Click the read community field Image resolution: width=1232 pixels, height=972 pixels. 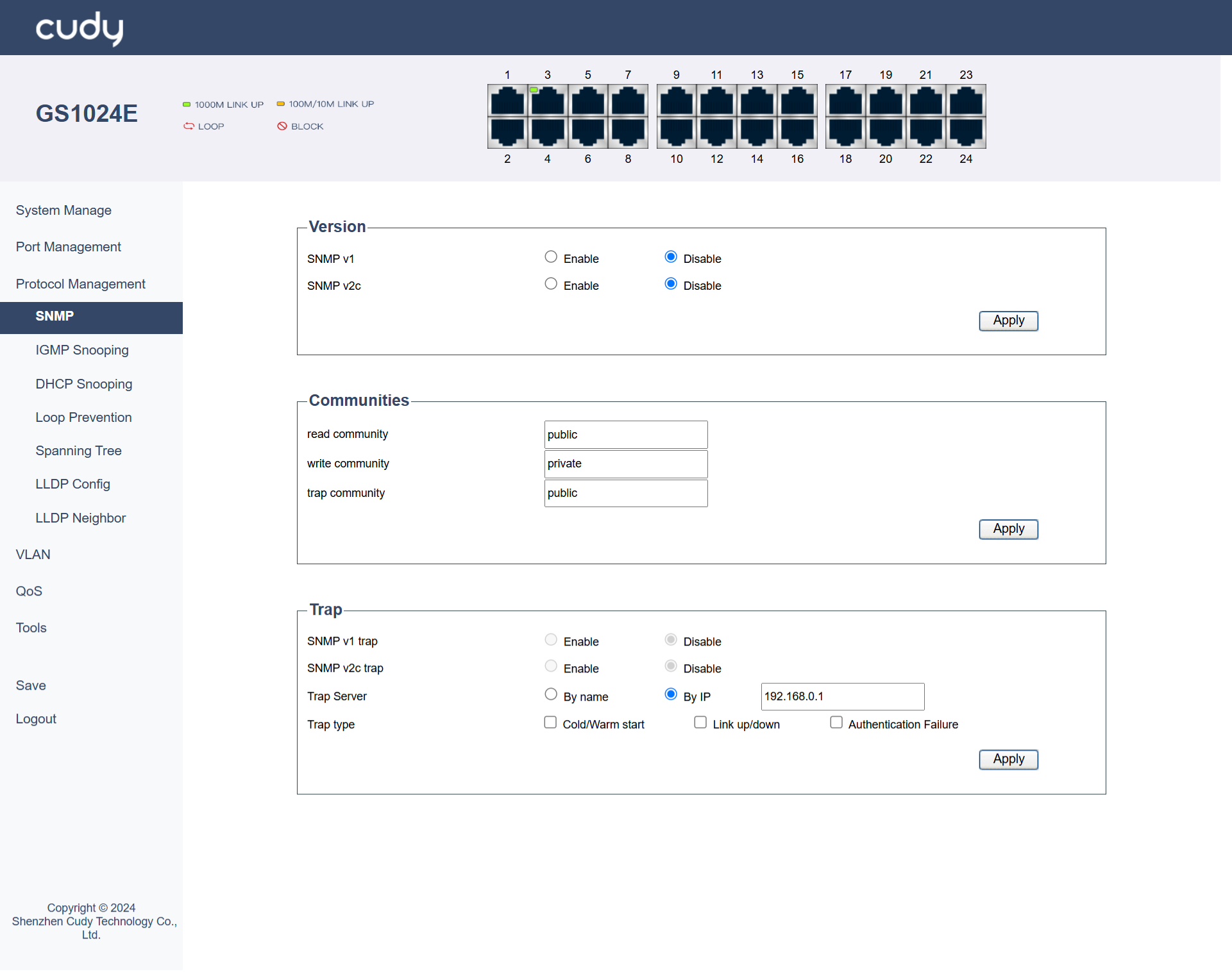point(626,435)
